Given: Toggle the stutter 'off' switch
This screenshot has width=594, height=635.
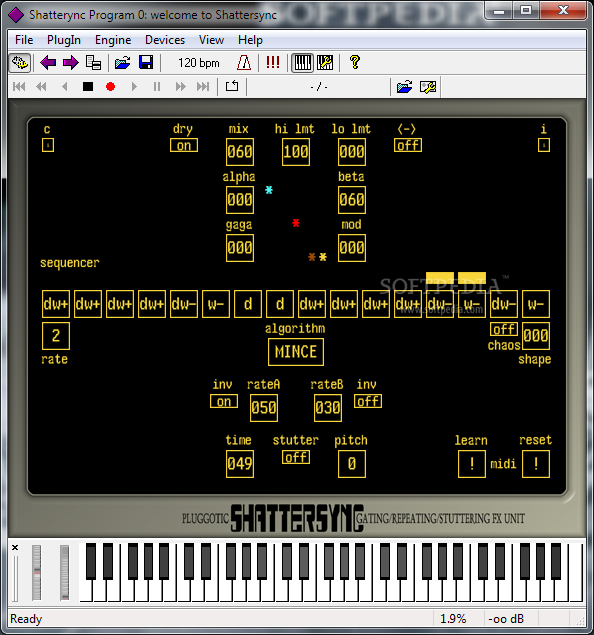Looking at the screenshot, I should click(296, 457).
